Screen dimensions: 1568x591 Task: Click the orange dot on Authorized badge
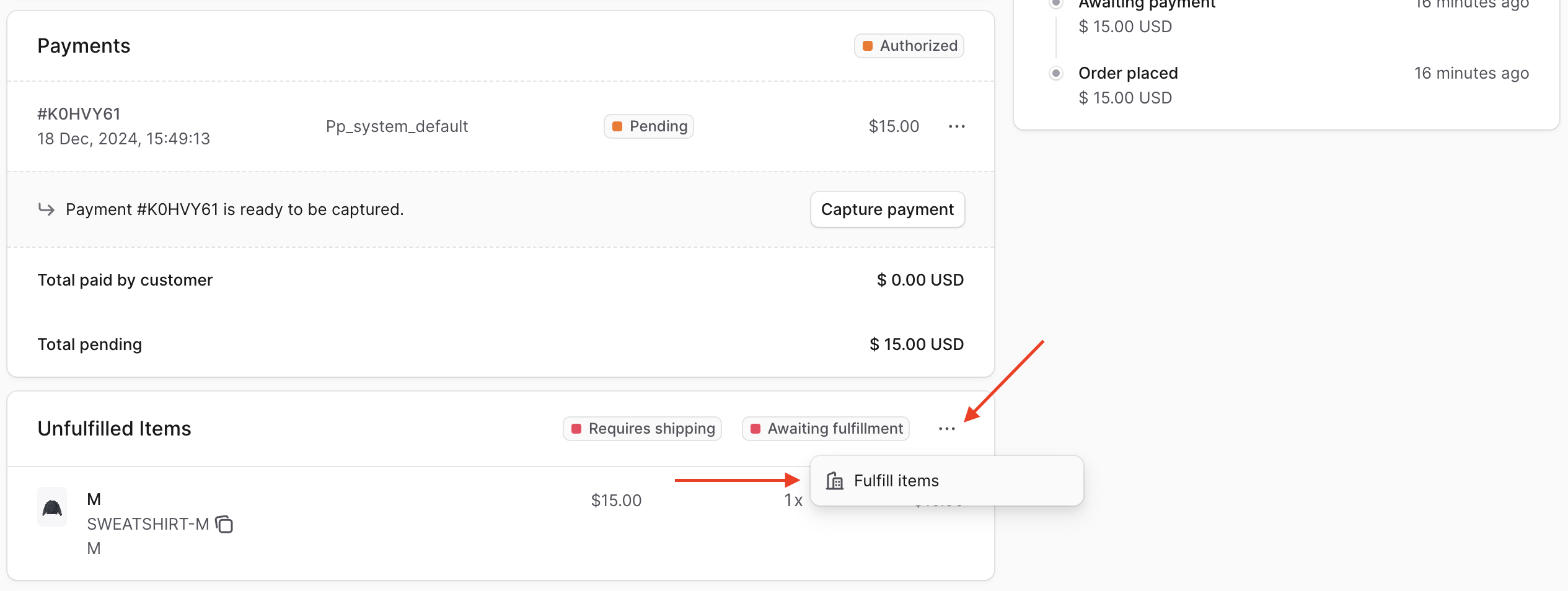click(x=868, y=45)
